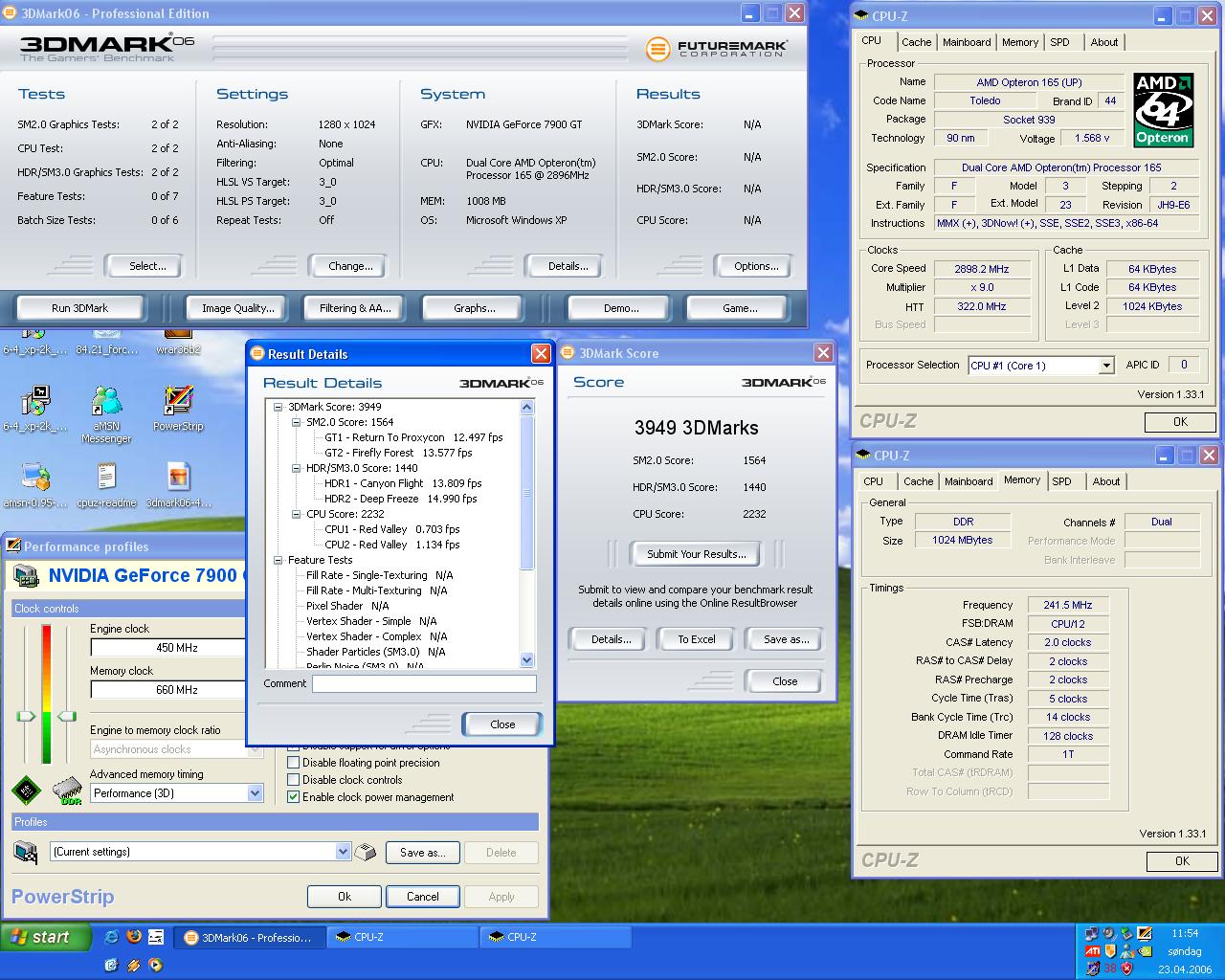Click the Engine clock 450 MHz field
1225x980 pixels.
click(168, 648)
